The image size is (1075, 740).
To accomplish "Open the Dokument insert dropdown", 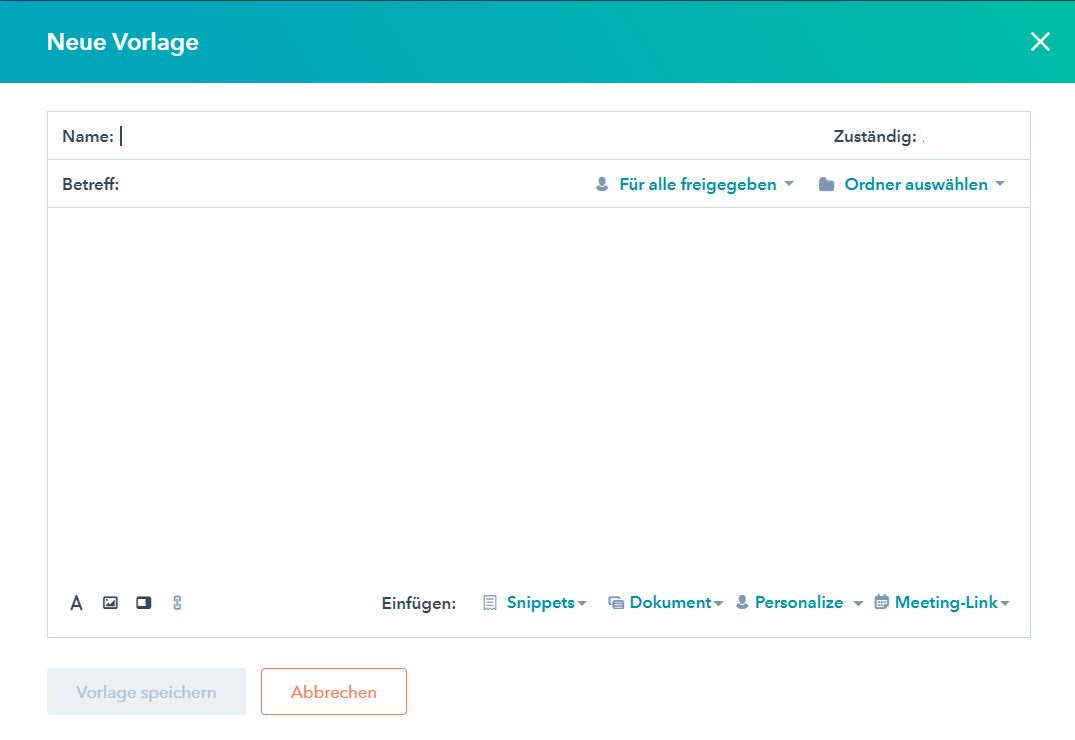I will coord(675,603).
